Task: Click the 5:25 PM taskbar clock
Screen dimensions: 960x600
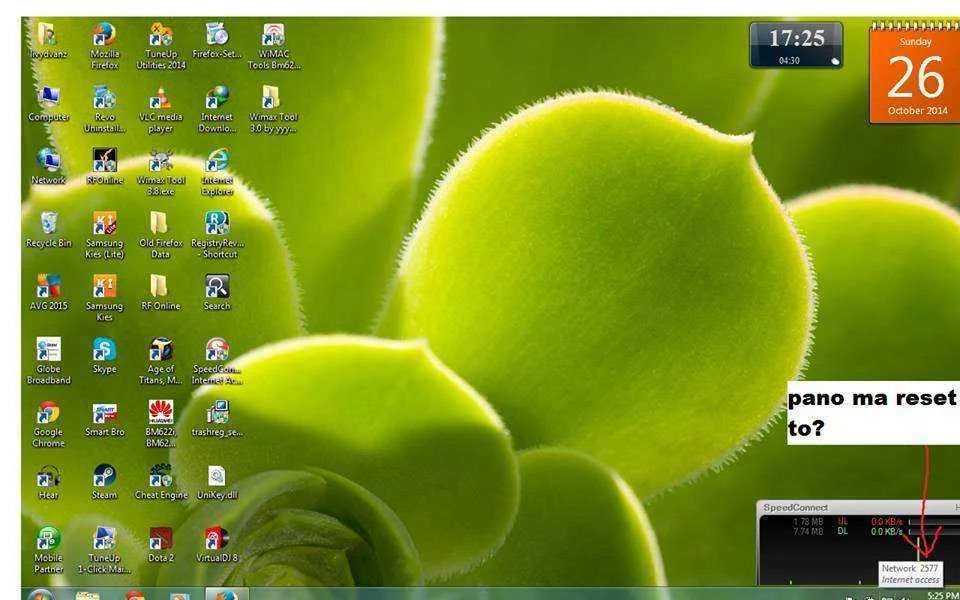Action: coord(943,595)
